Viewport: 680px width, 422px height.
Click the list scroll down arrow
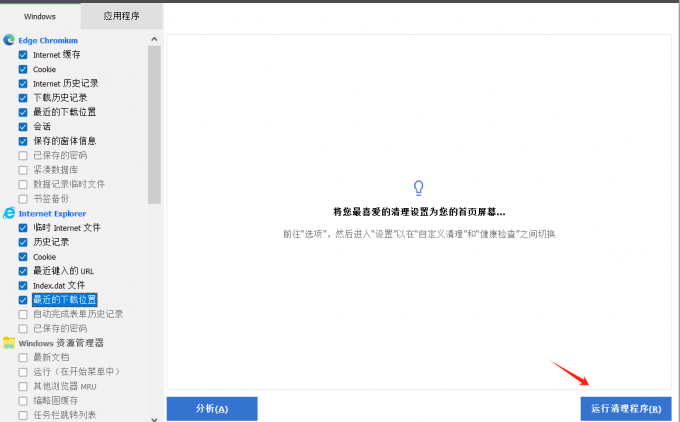[x=154, y=419]
